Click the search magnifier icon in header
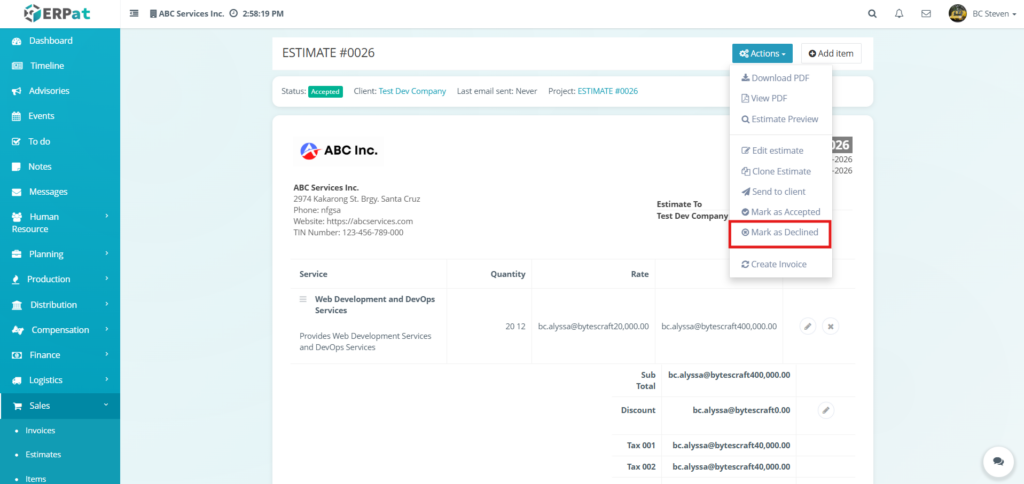 pos(872,14)
